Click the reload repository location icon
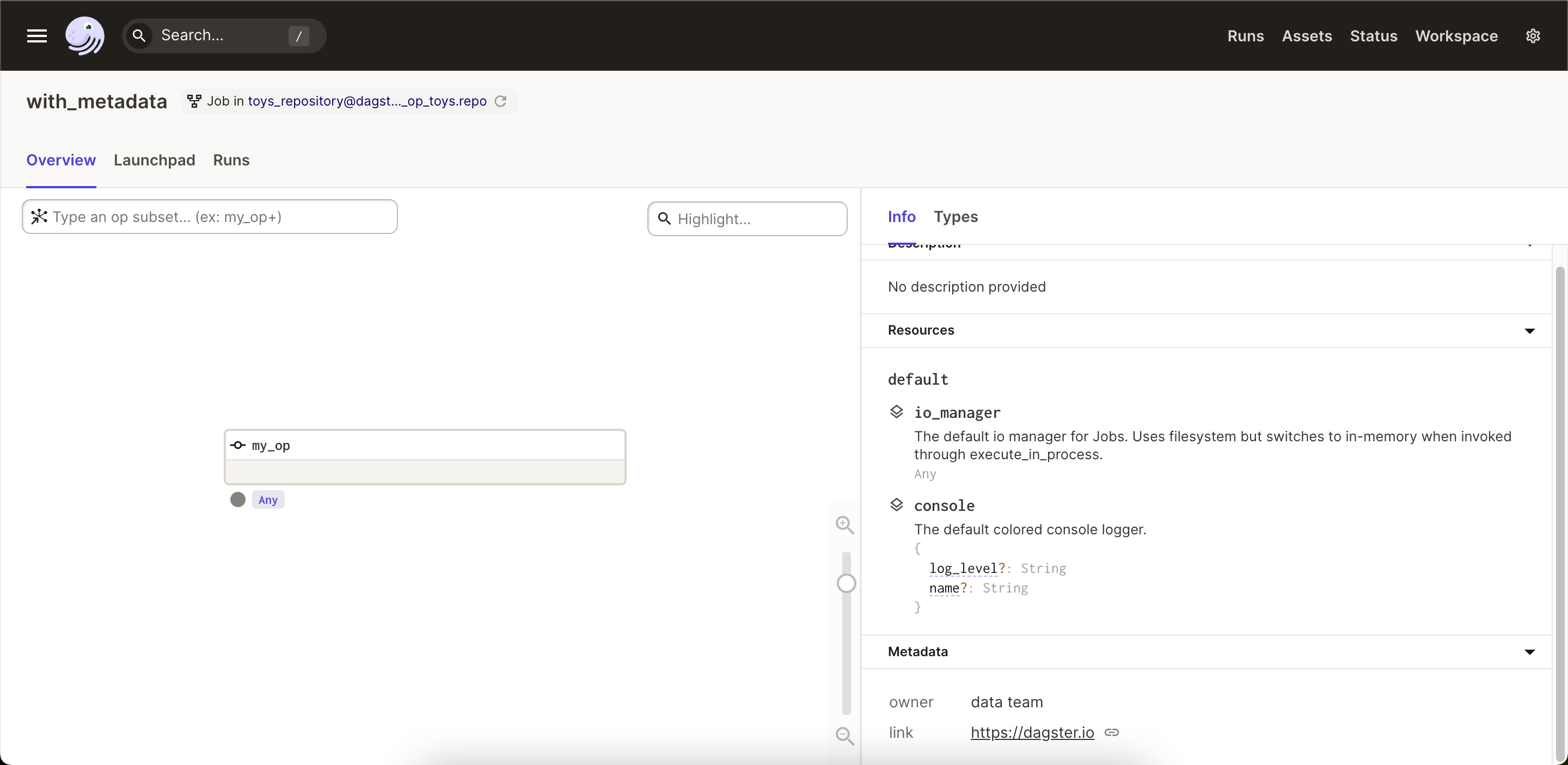This screenshot has height=765, width=1568. click(x=500, y=101)
